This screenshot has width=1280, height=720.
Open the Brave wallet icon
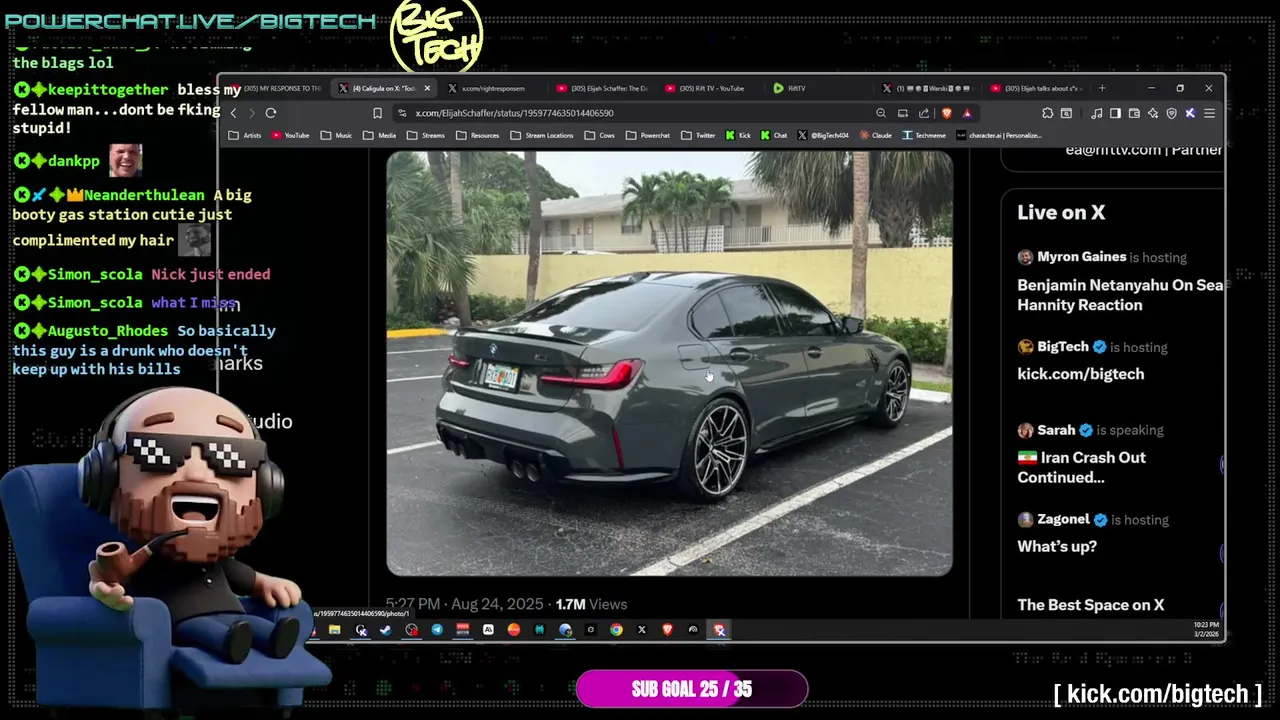pos(1134,113)
